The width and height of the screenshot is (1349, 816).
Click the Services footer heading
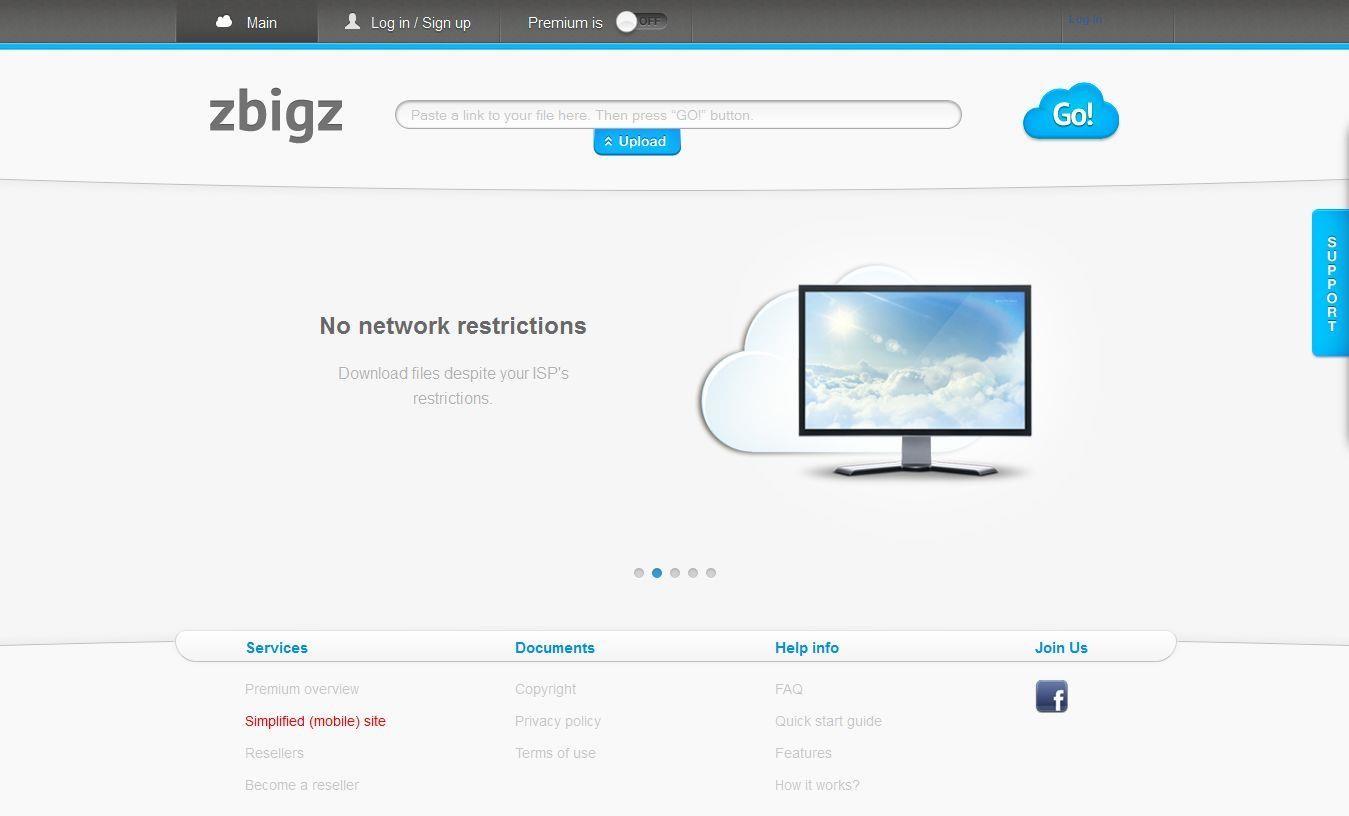277,648
